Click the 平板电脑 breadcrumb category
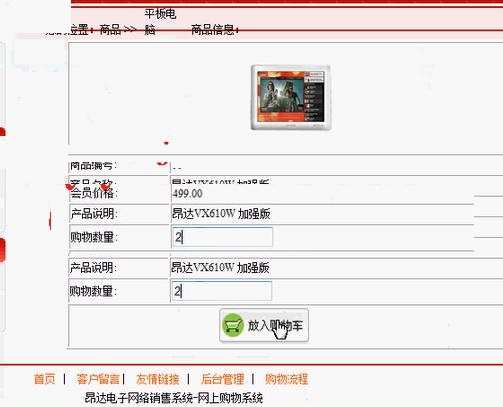Image resolution: width=503 pixels, height=407 pixels. [x=160, y=22]
